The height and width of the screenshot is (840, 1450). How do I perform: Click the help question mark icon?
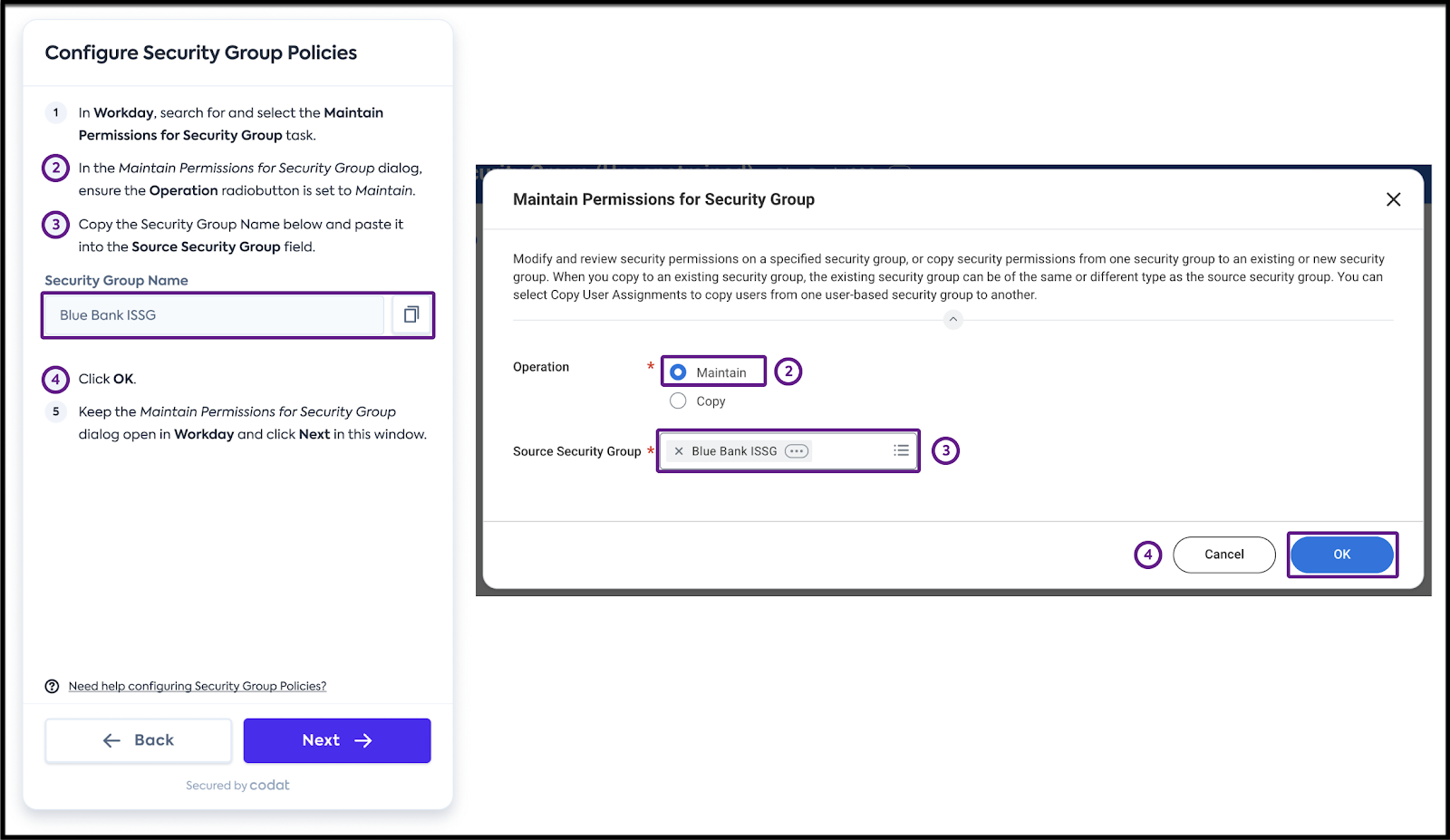pos(53,686)
